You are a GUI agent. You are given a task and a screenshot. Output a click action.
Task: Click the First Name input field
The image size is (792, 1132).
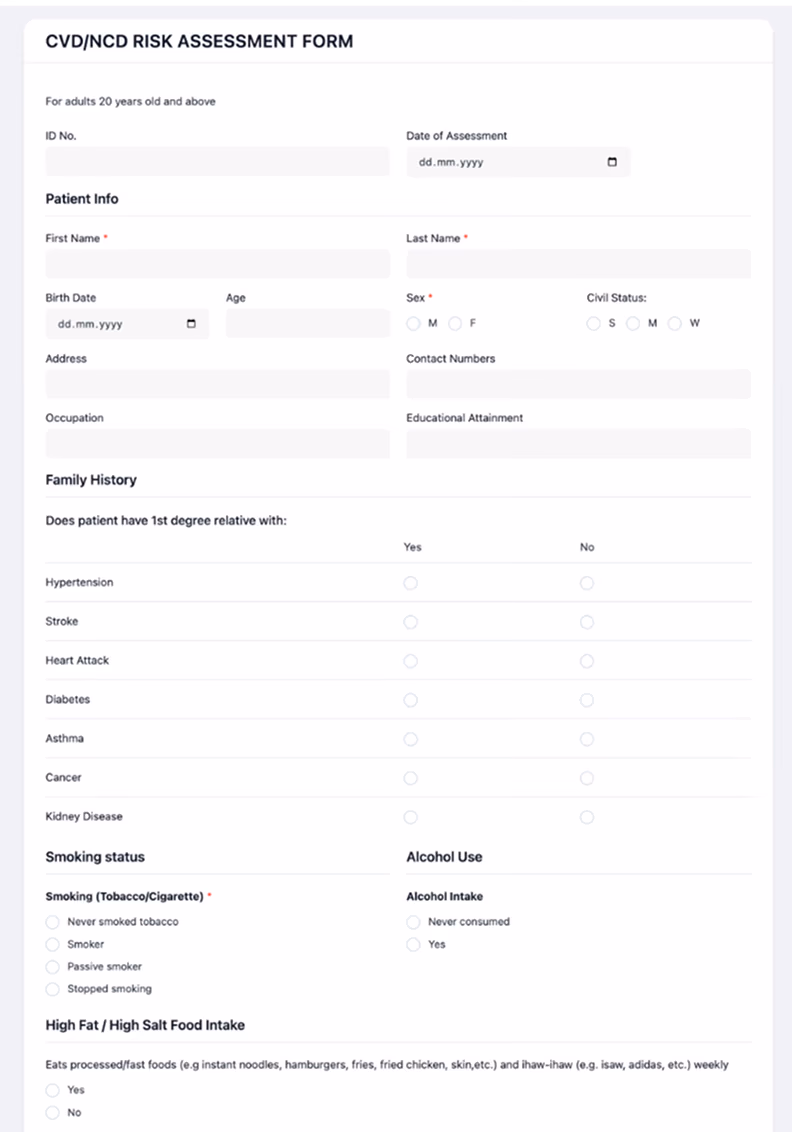pos(217,264)
